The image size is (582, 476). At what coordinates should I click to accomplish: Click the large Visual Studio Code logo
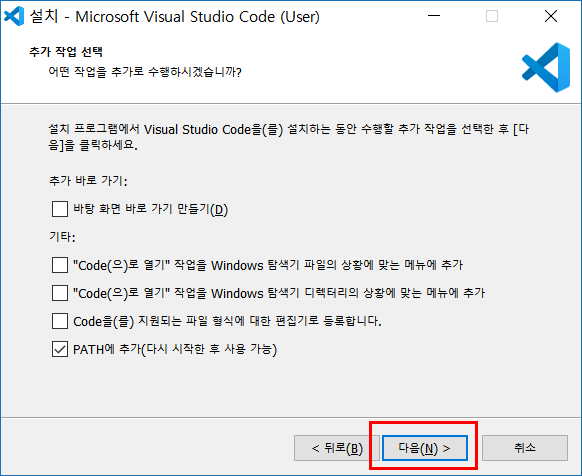pos(546,68)
